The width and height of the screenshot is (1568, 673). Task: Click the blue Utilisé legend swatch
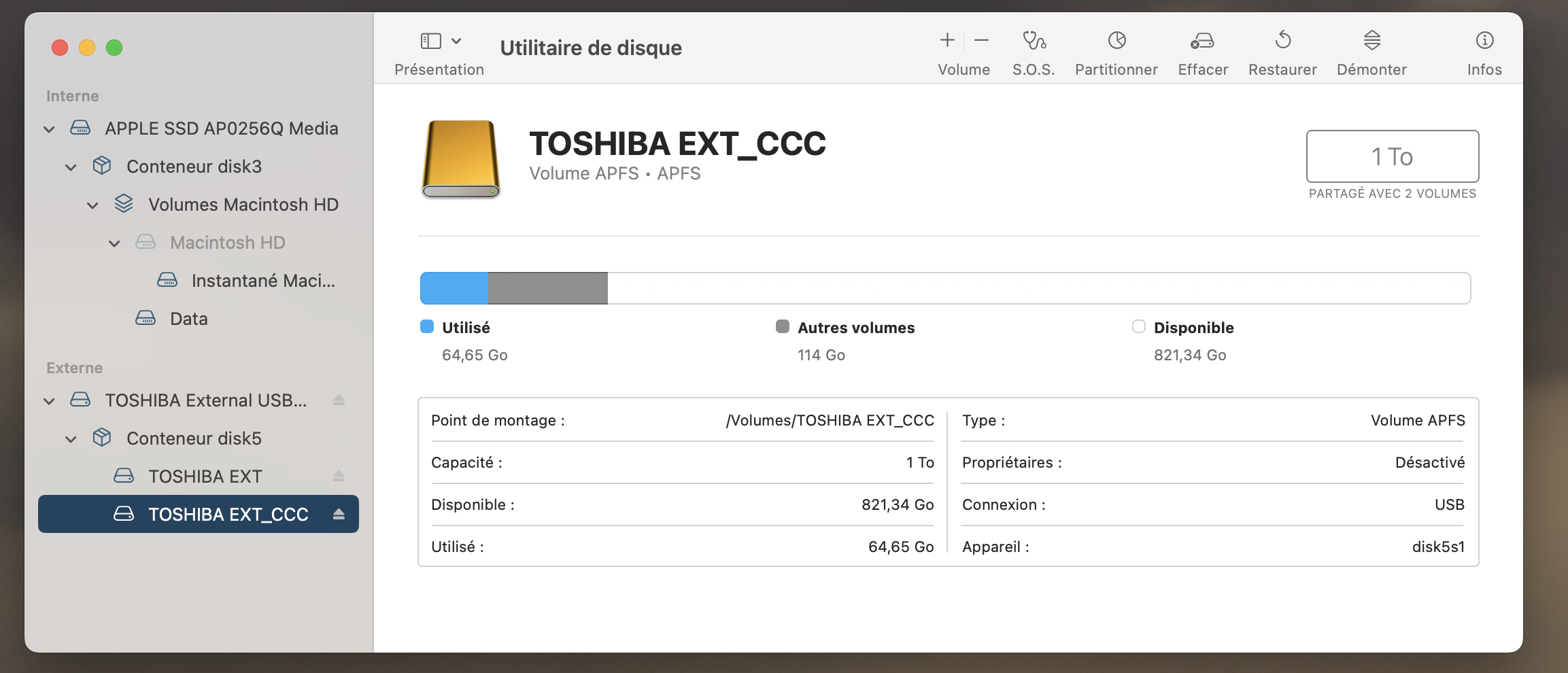427,327
